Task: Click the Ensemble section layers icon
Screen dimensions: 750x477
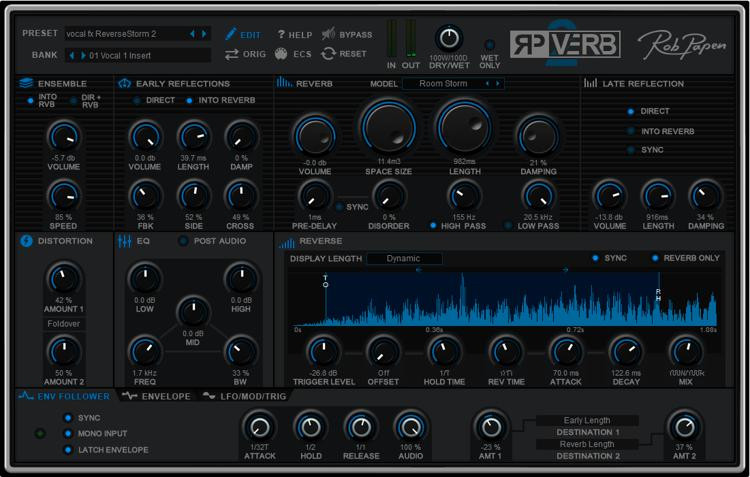Action: tap(26, 83)
